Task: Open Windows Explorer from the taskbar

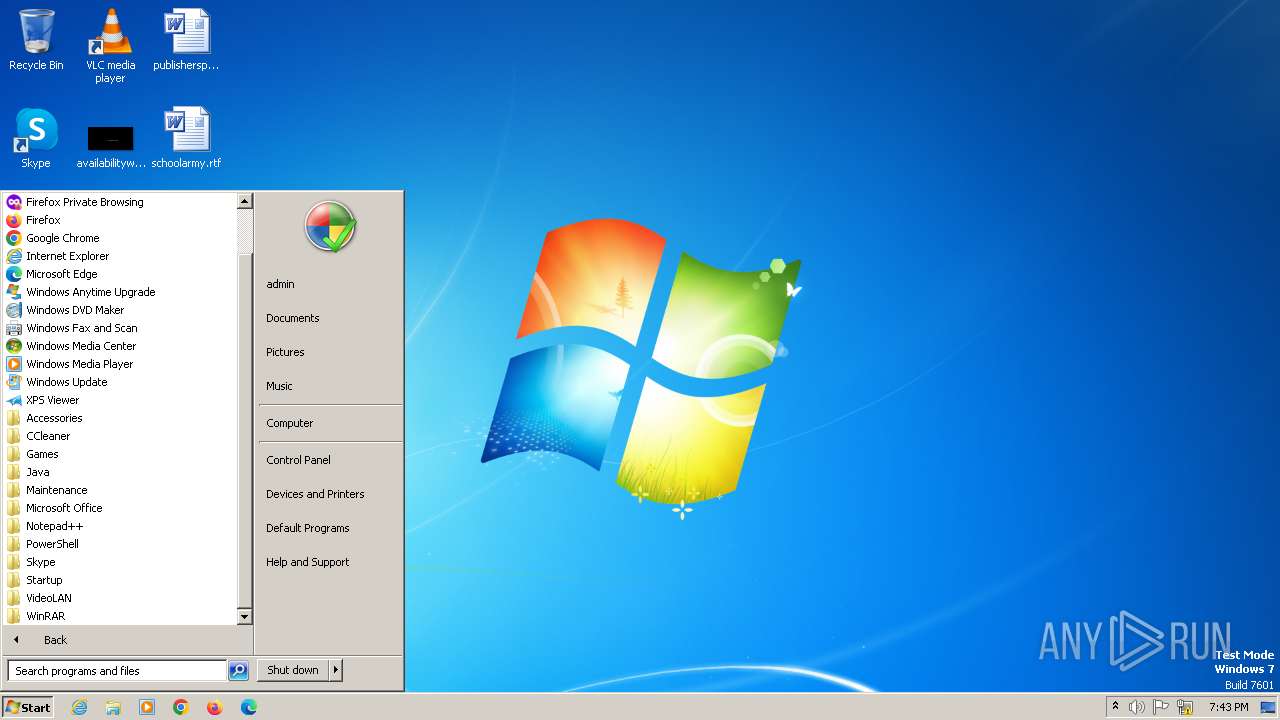Action: coord(113,707)
